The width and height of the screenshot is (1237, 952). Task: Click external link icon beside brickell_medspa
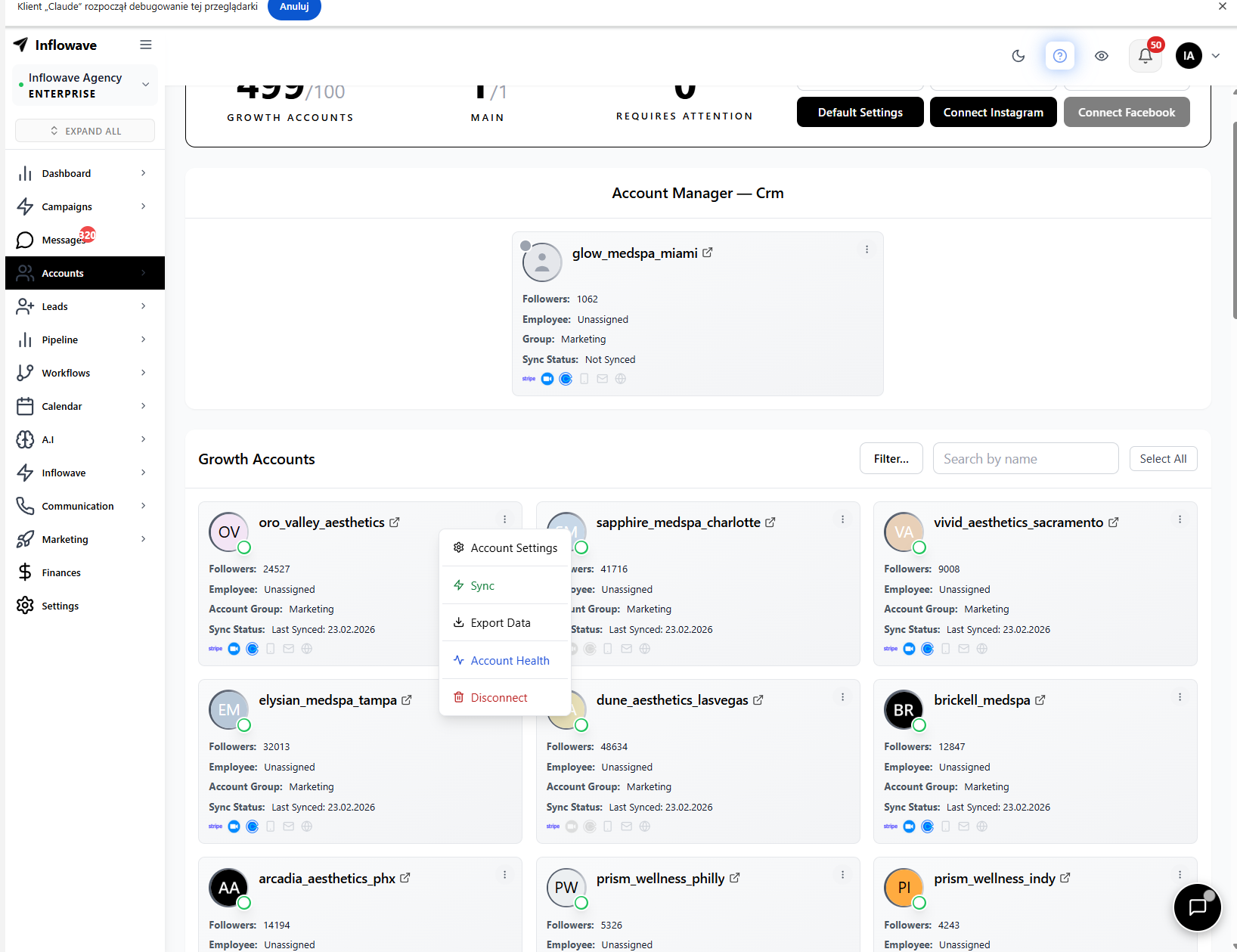[x=1040, y=700]
